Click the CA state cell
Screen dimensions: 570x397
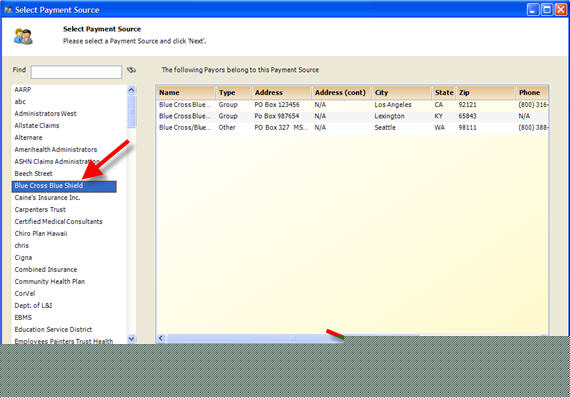[x=439, y=105]
